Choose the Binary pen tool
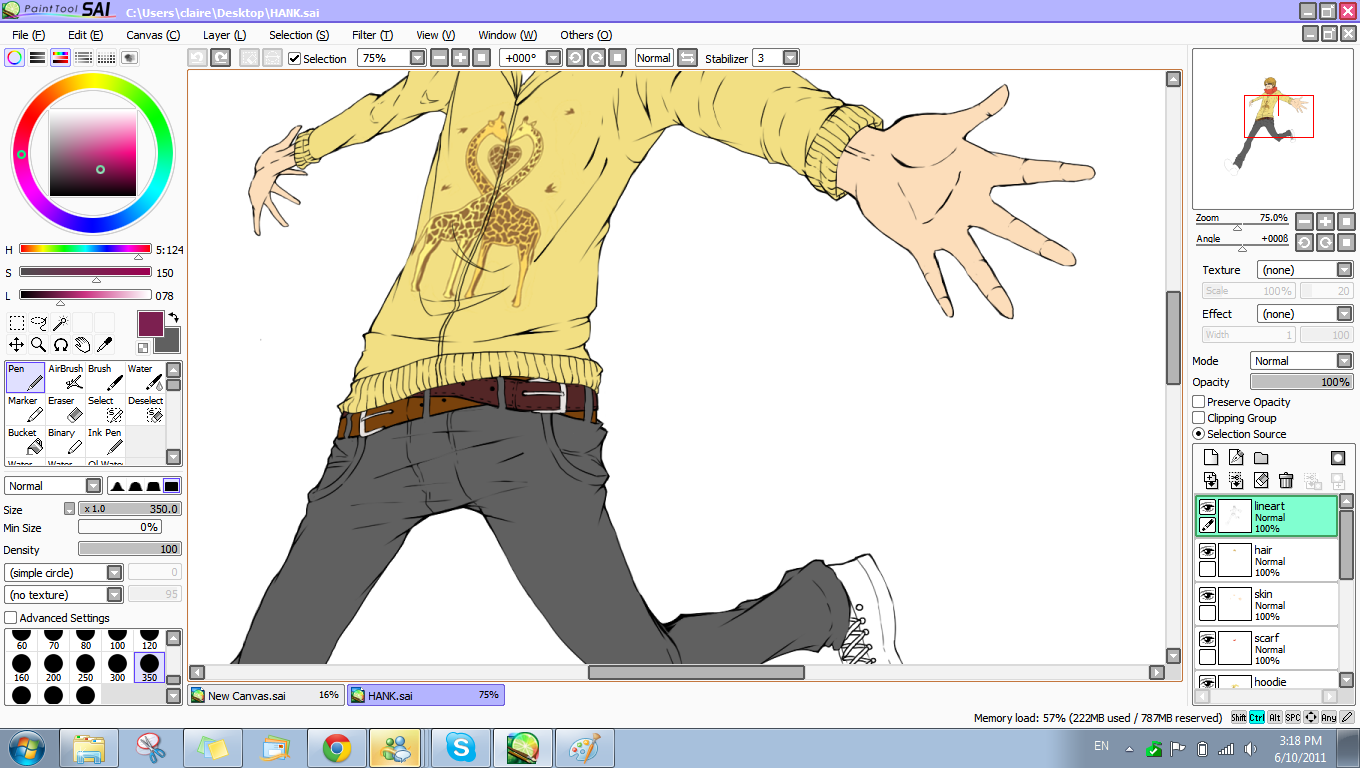1360x768 pixels. 65,441
